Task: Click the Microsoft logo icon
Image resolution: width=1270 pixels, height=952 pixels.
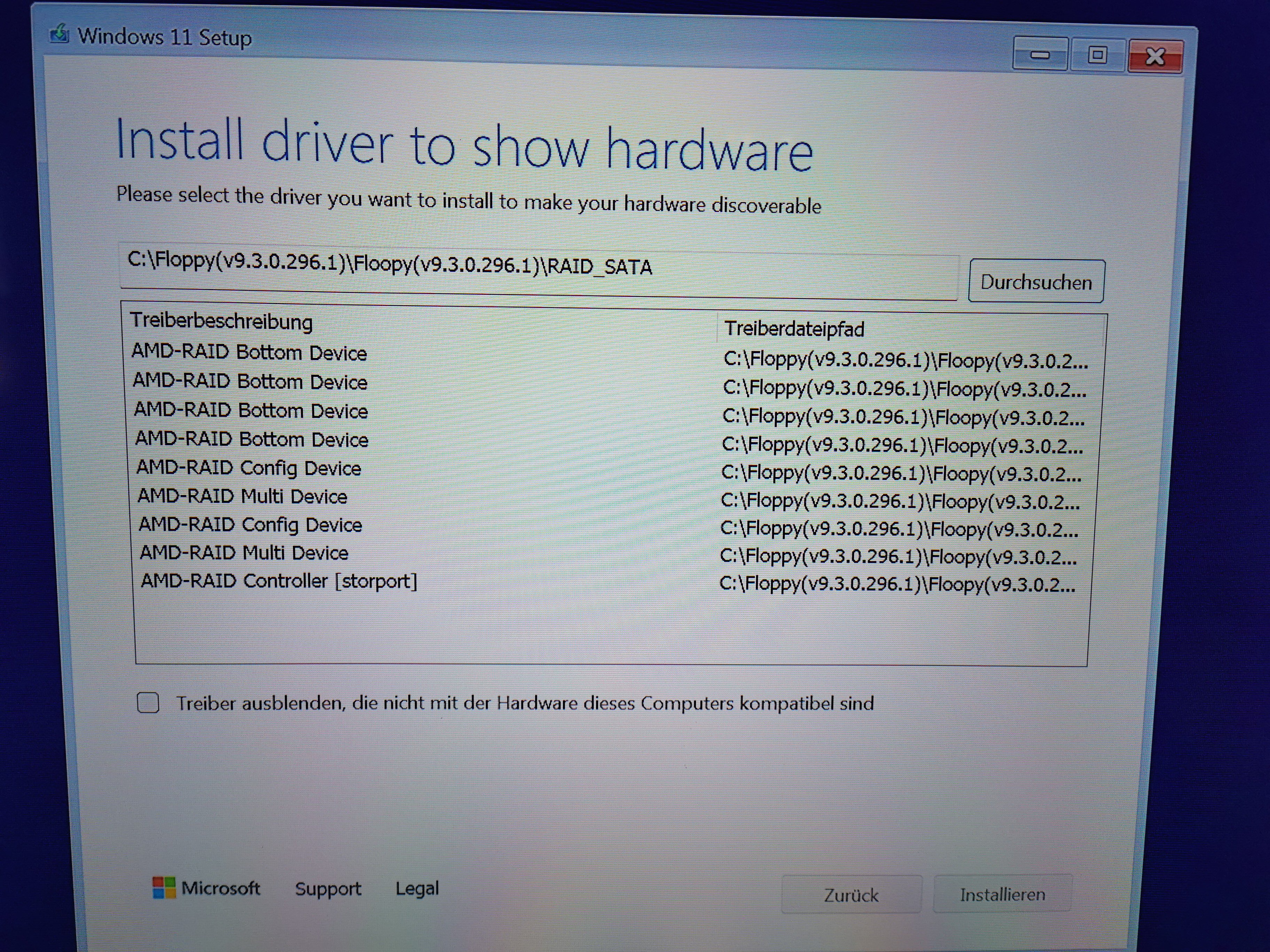Action: click(x=164, y=887)
